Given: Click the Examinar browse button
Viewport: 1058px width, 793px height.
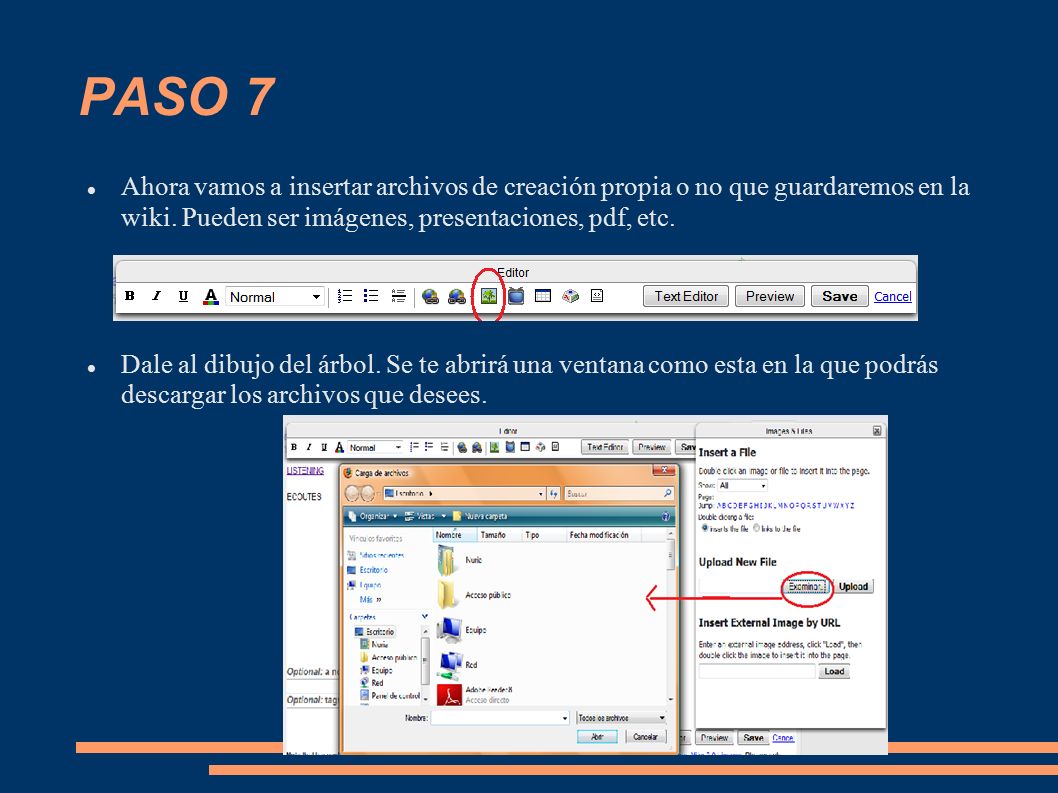Looking at the screenshot, I should [806, 586].
